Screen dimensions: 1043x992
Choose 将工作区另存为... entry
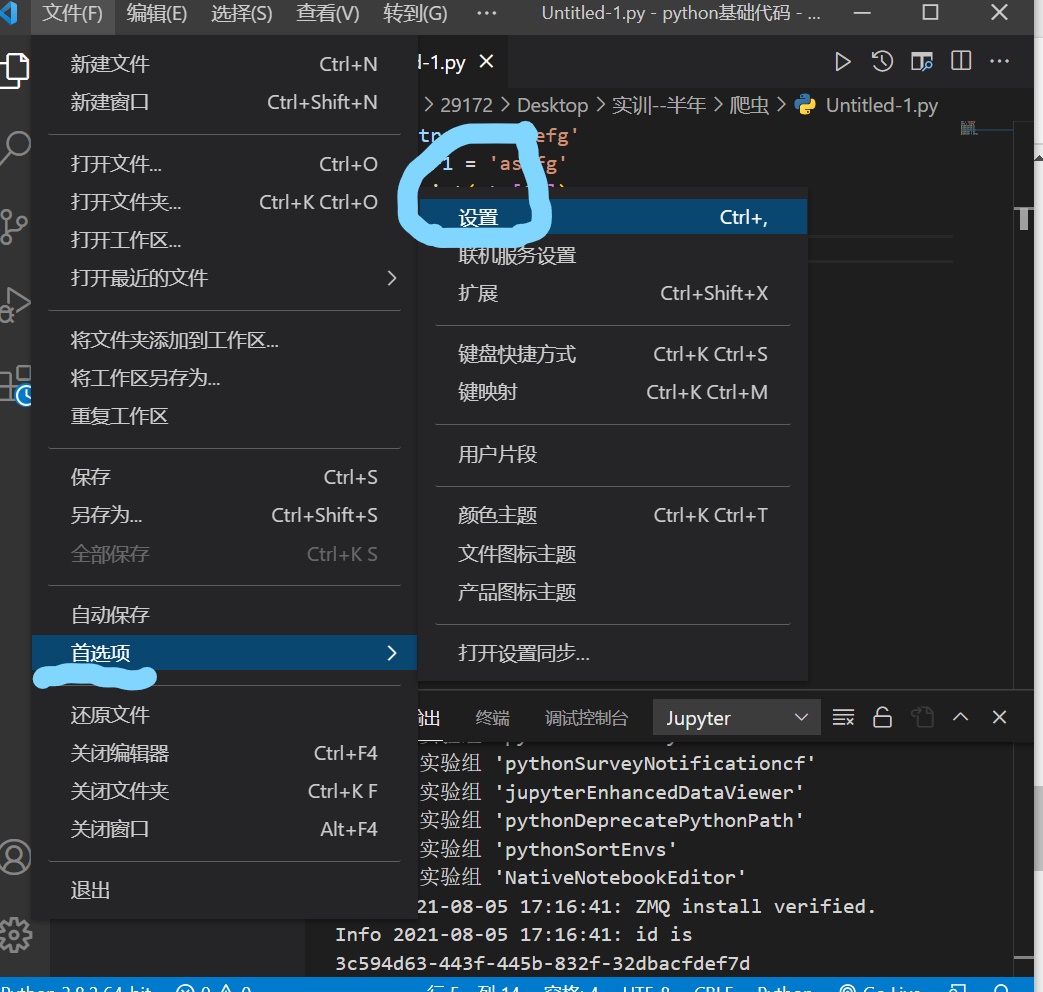tap(225, 378)
